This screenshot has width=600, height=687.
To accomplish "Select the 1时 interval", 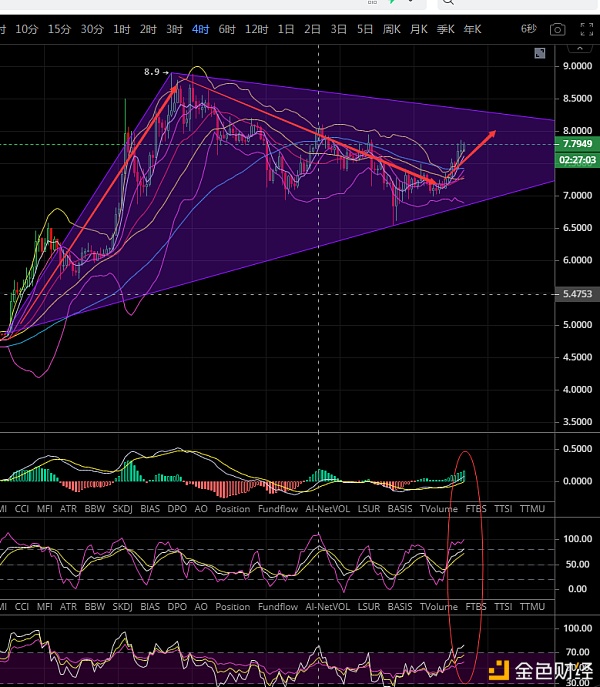I will click(121, 29).
